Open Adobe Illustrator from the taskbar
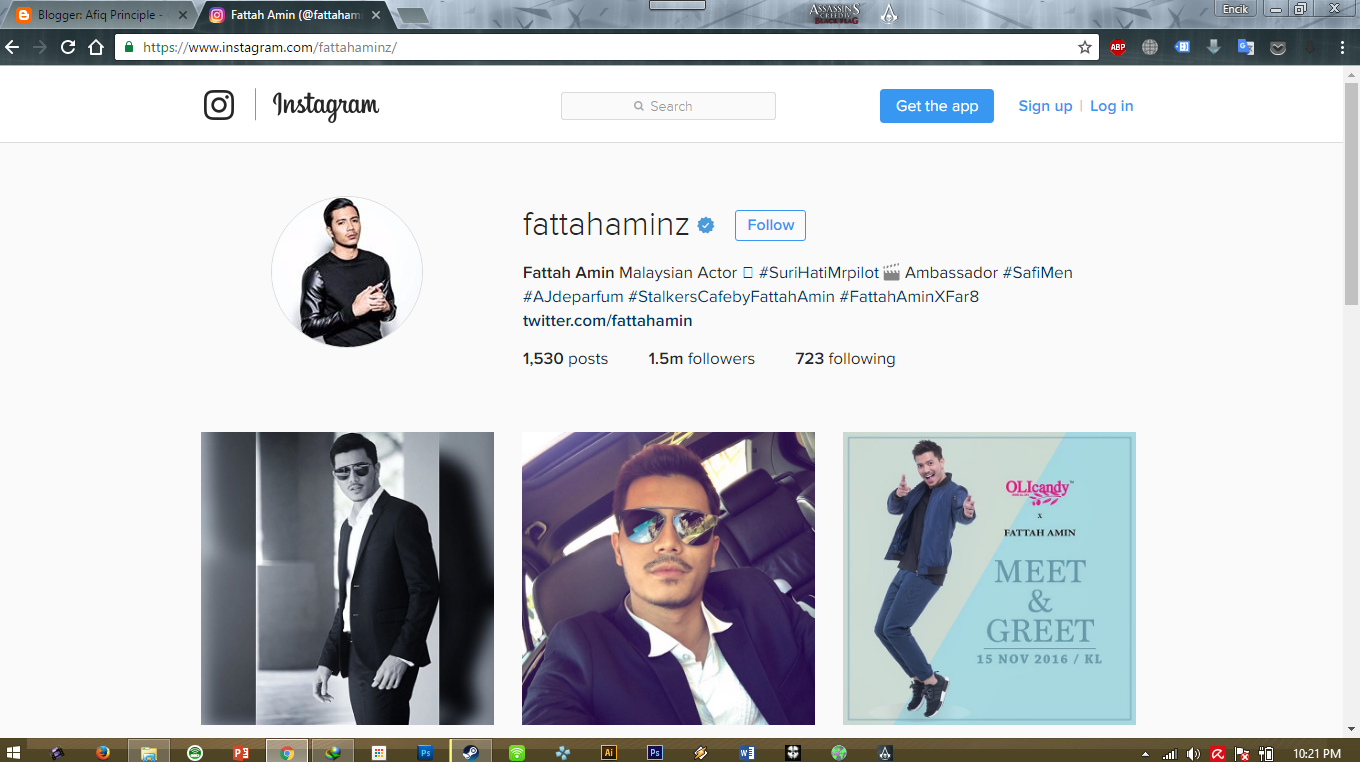 point(609,752)
